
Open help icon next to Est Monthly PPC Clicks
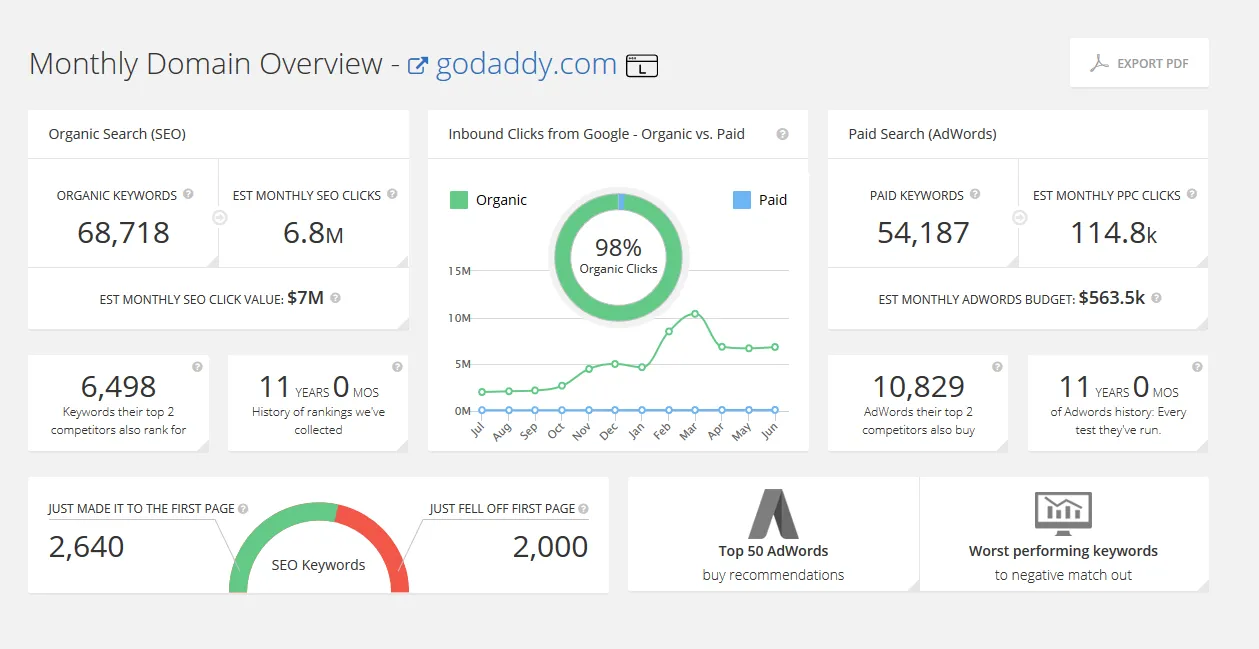pyautogui.click(x=1192, y=195)
